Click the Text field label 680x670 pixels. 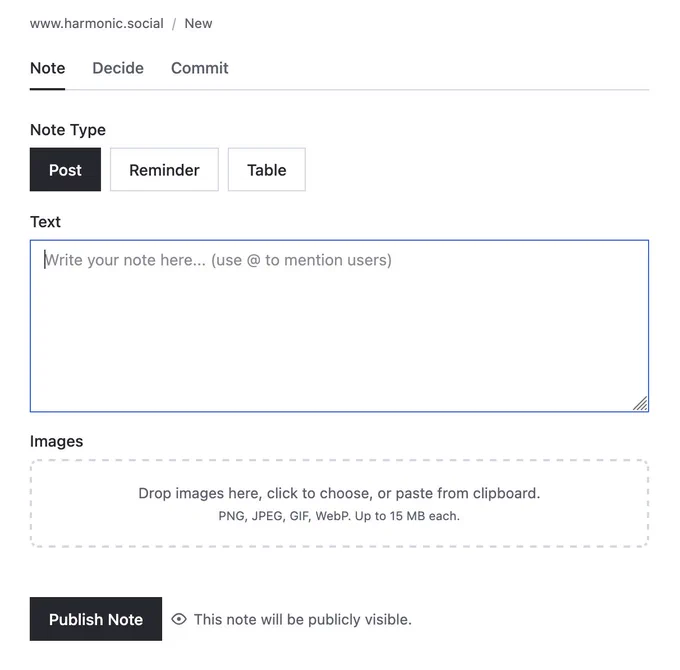(x=45, y=222)
